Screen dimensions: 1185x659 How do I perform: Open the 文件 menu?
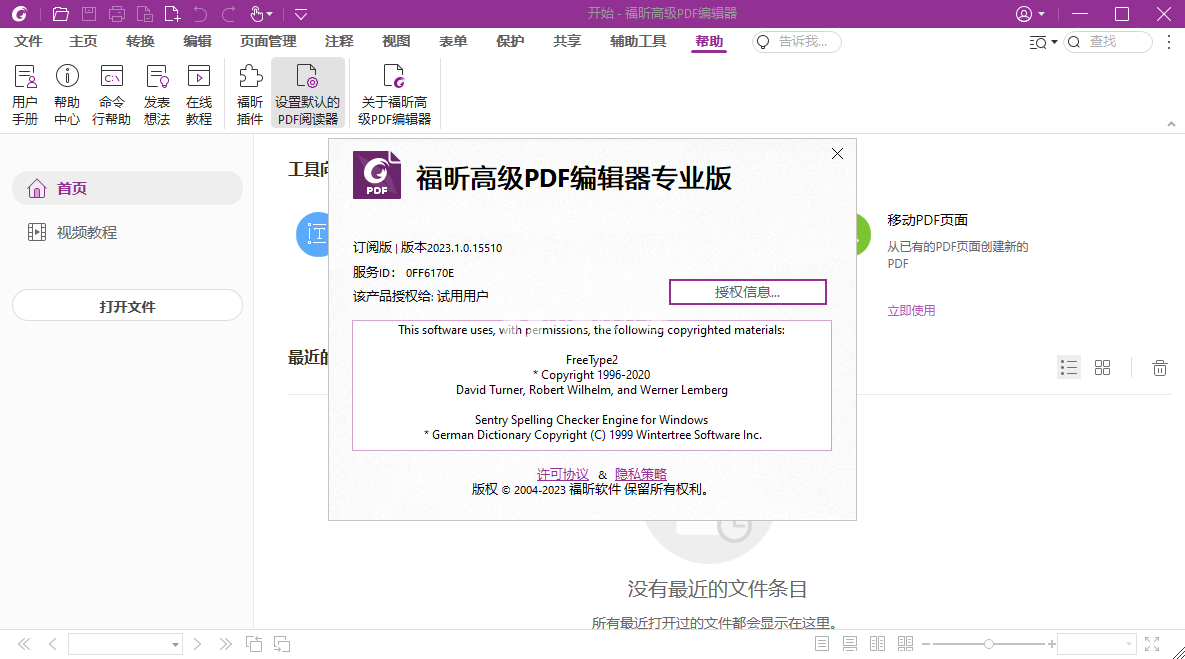click(28, 42)
